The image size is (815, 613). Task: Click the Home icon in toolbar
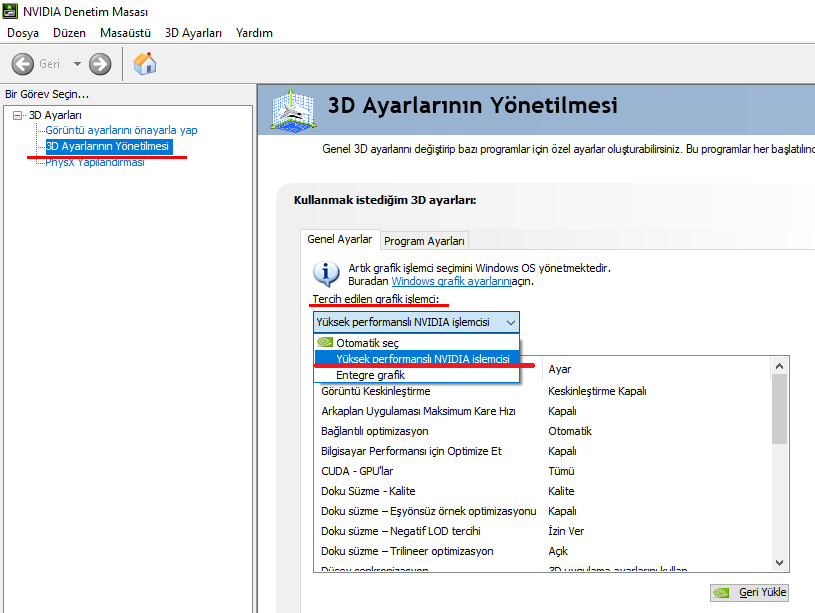145,64
